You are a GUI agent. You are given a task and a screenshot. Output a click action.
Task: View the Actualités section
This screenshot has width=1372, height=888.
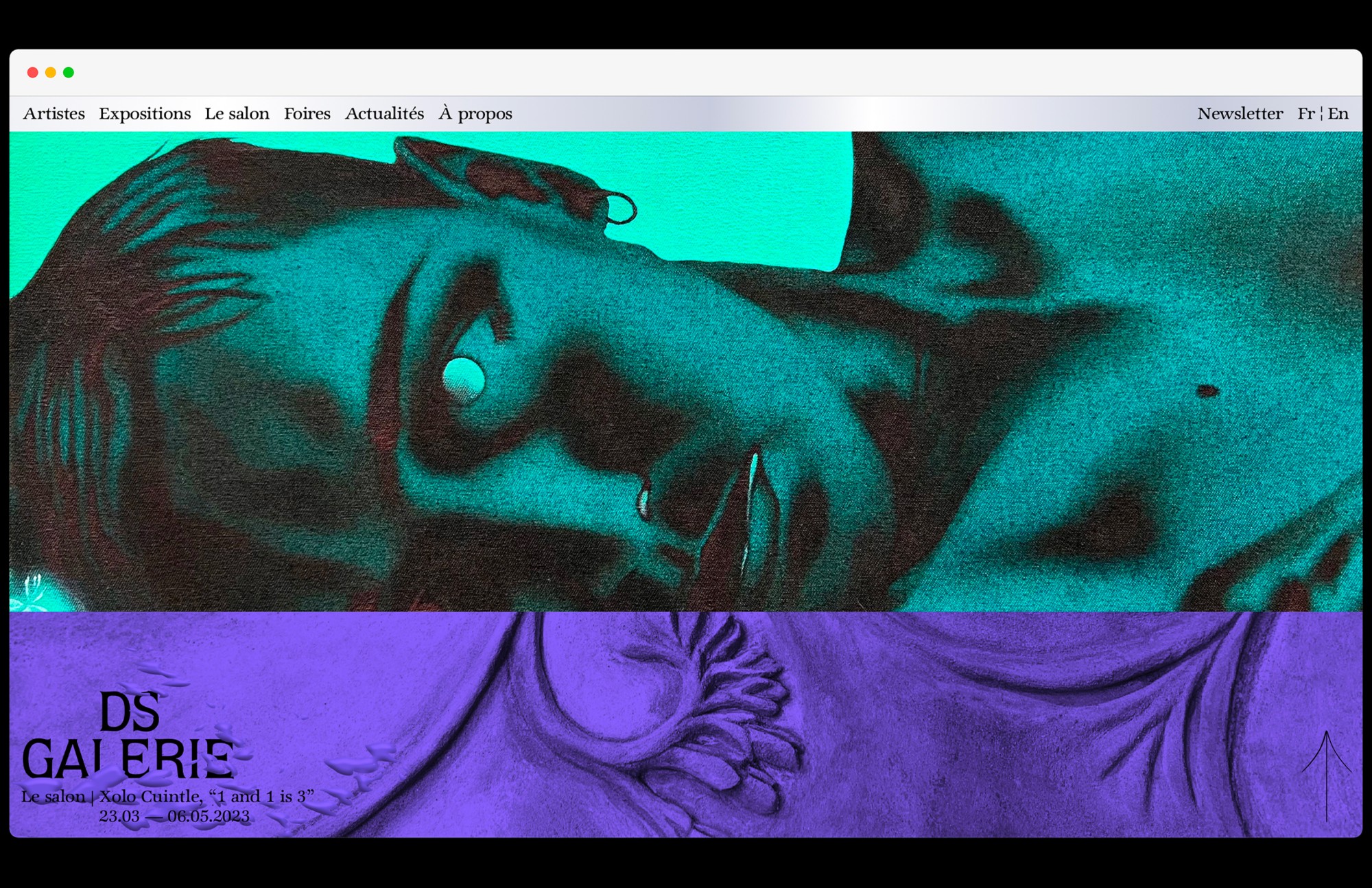384,114
